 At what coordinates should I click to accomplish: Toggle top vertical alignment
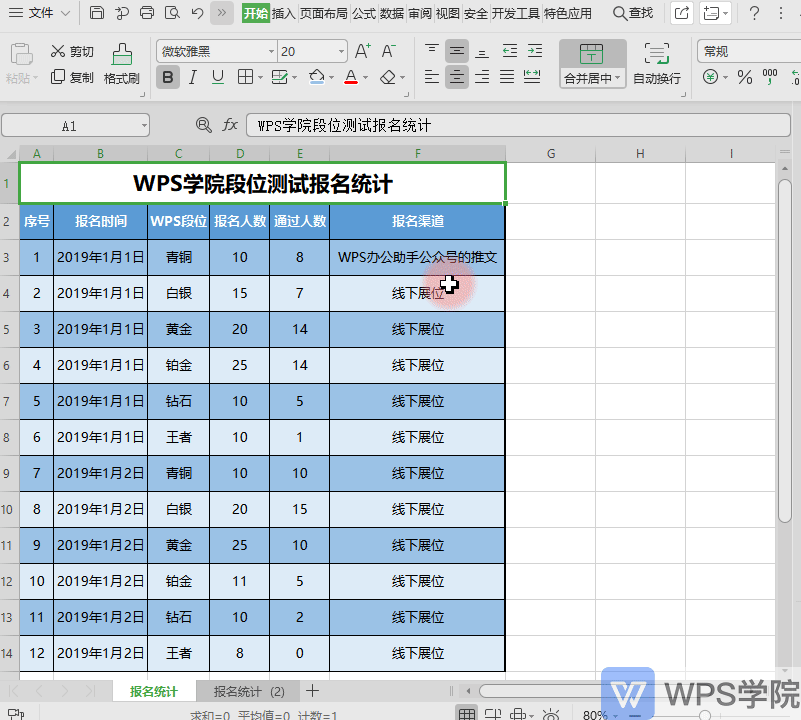click(432, 51)
